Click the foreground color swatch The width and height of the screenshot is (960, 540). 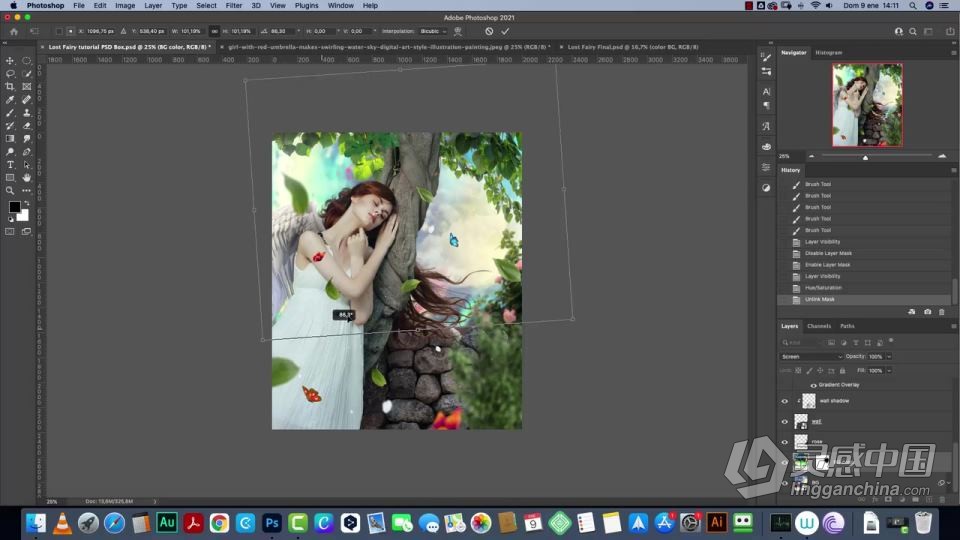[x=14, y=207]
